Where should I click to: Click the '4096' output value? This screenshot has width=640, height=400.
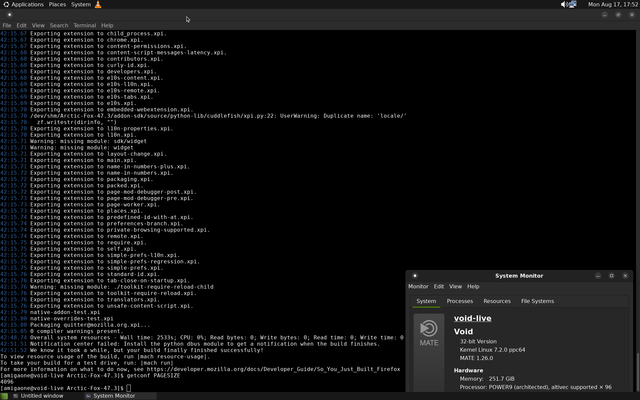7,382
